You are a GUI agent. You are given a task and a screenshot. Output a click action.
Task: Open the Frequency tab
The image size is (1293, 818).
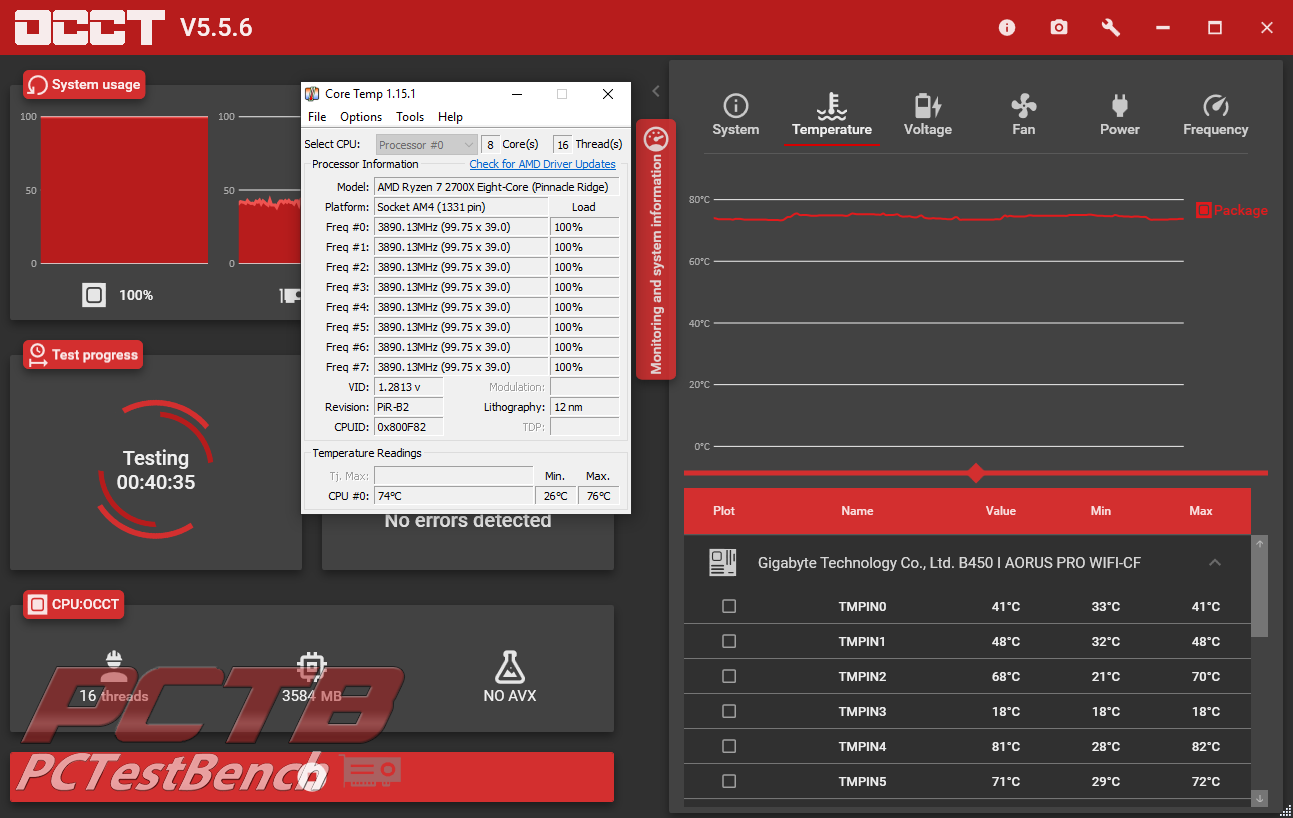(x=1216, y=116)
